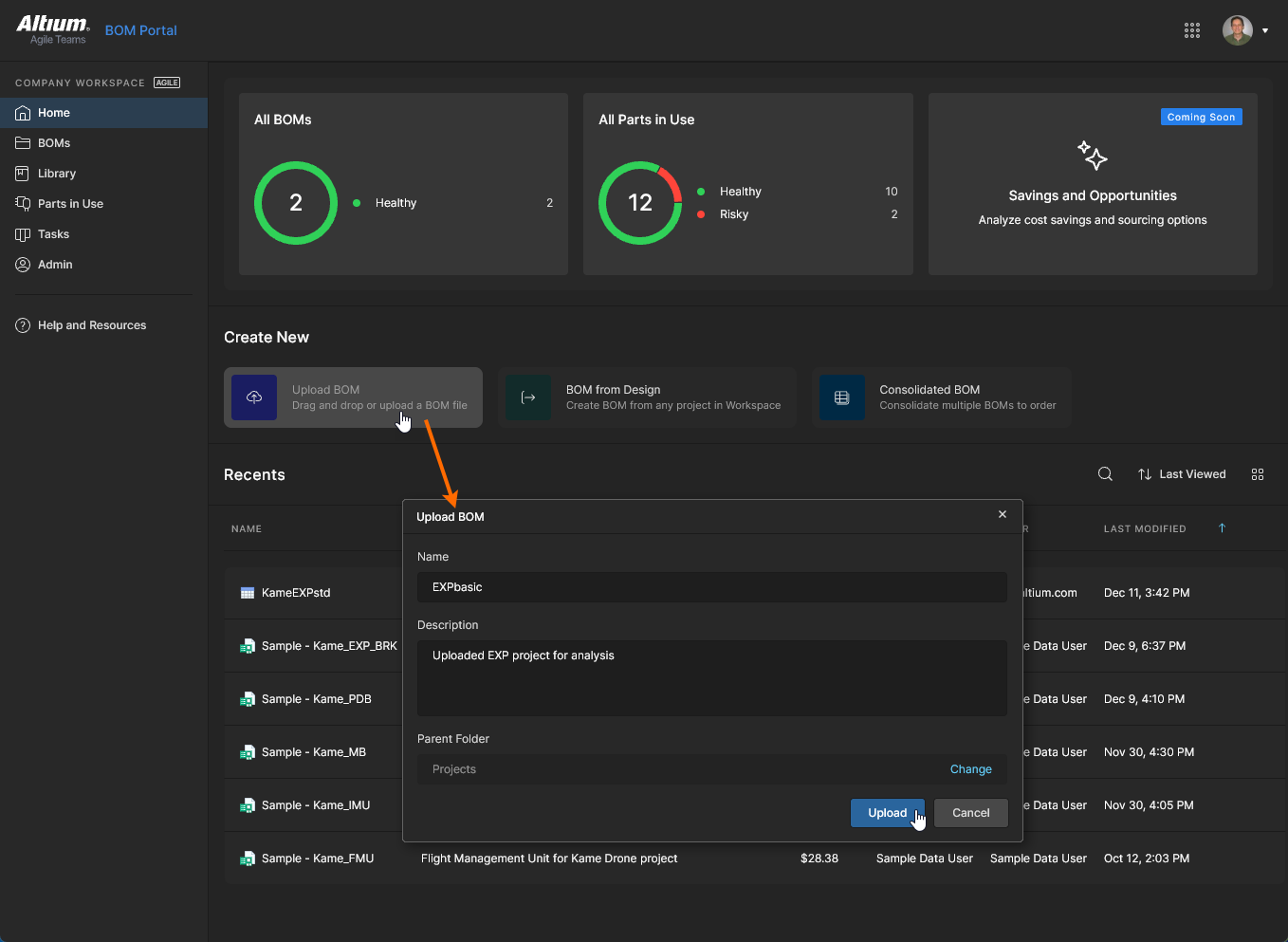Open the Last Viewed sort dropdown
Screen dimensions: 1288x942
point(1182,474)
